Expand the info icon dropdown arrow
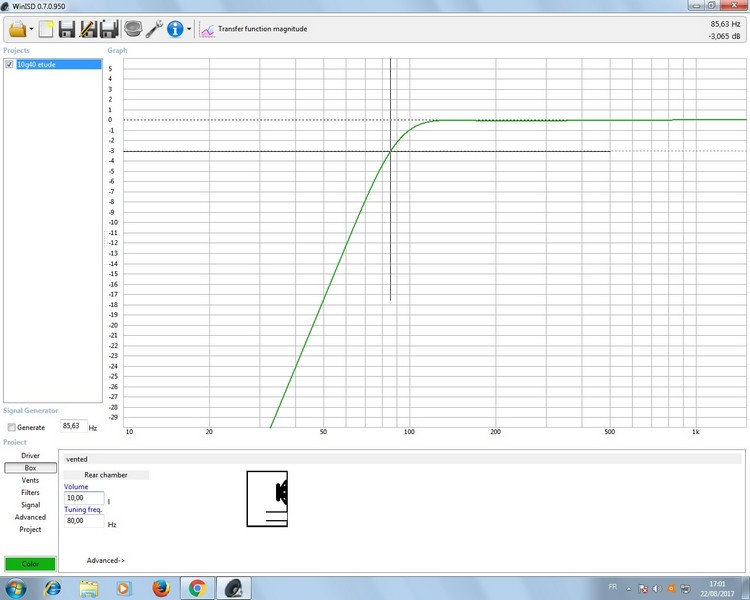The image size is (750, 600). point(189,29)
